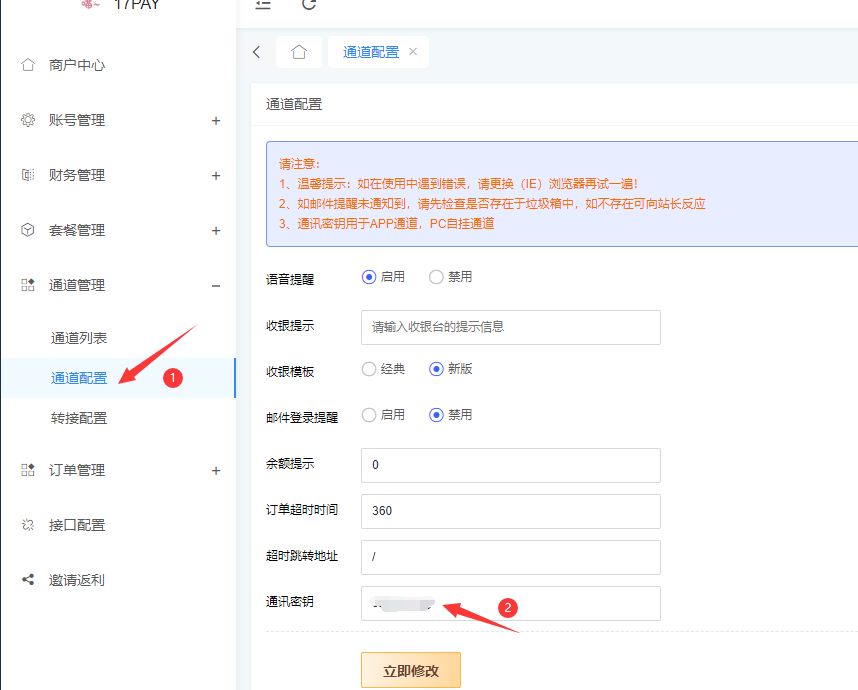Open 接口配置 in the sidebar

tap(77, 525)
